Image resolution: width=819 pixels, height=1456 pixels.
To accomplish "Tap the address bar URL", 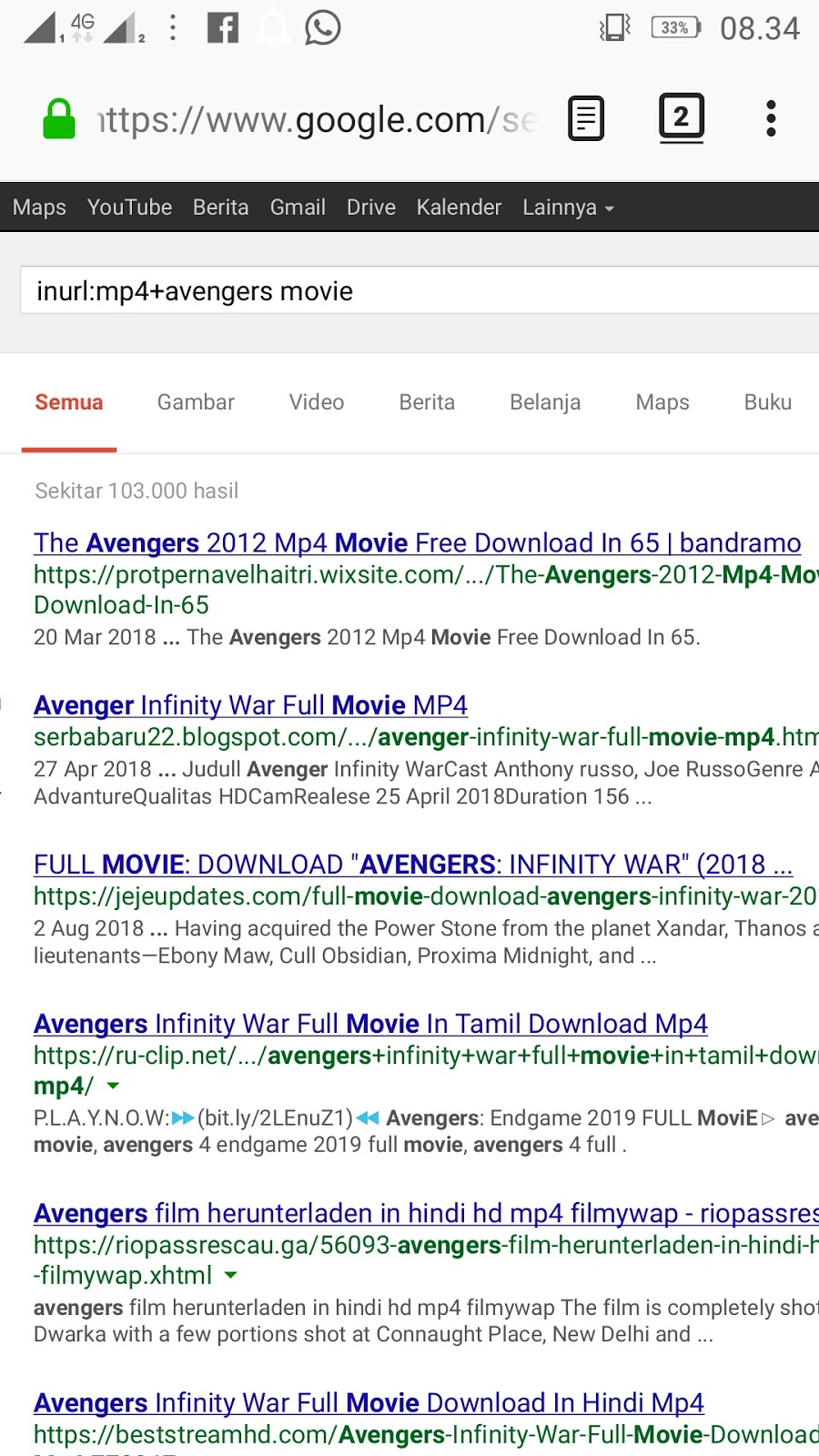I will (x=317, y=120).
